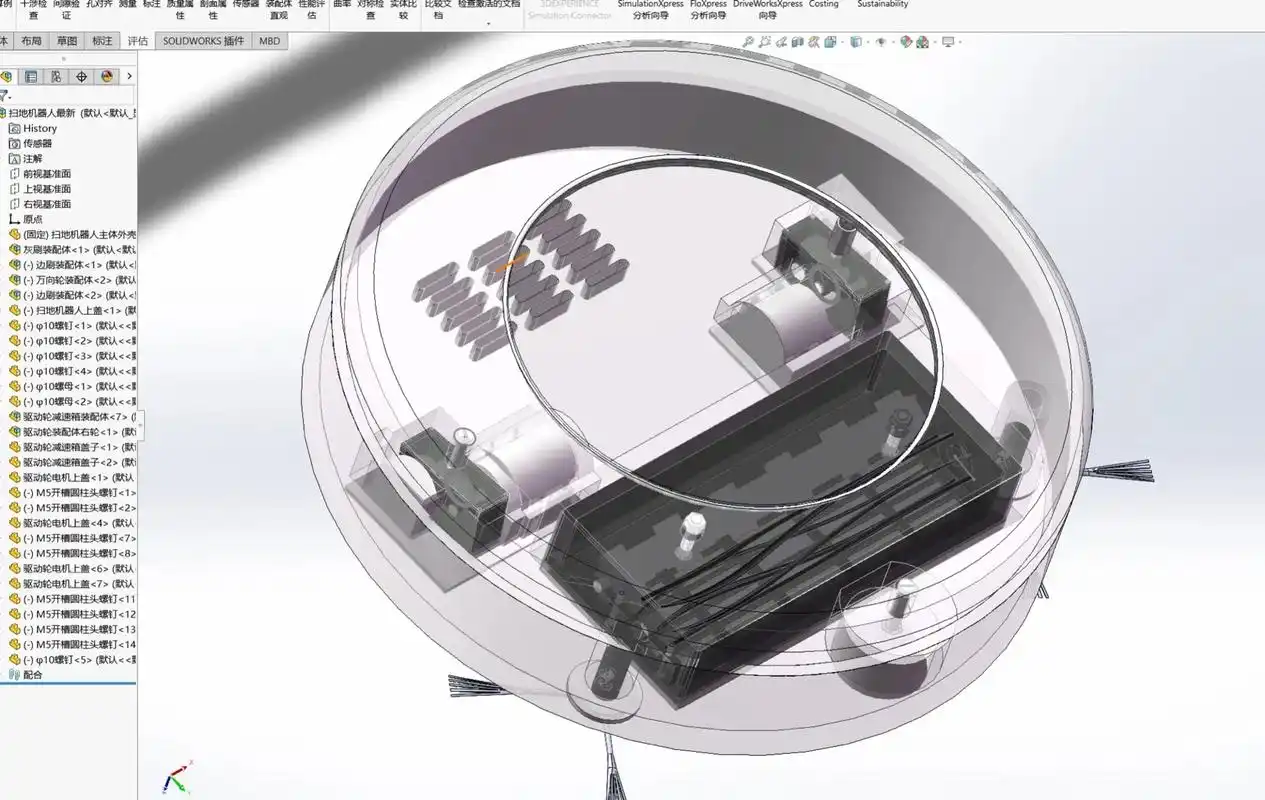This screenshot has height=800, width=1265.
Task: Open the PropertyManager tab icon
Action: [31, 76]
